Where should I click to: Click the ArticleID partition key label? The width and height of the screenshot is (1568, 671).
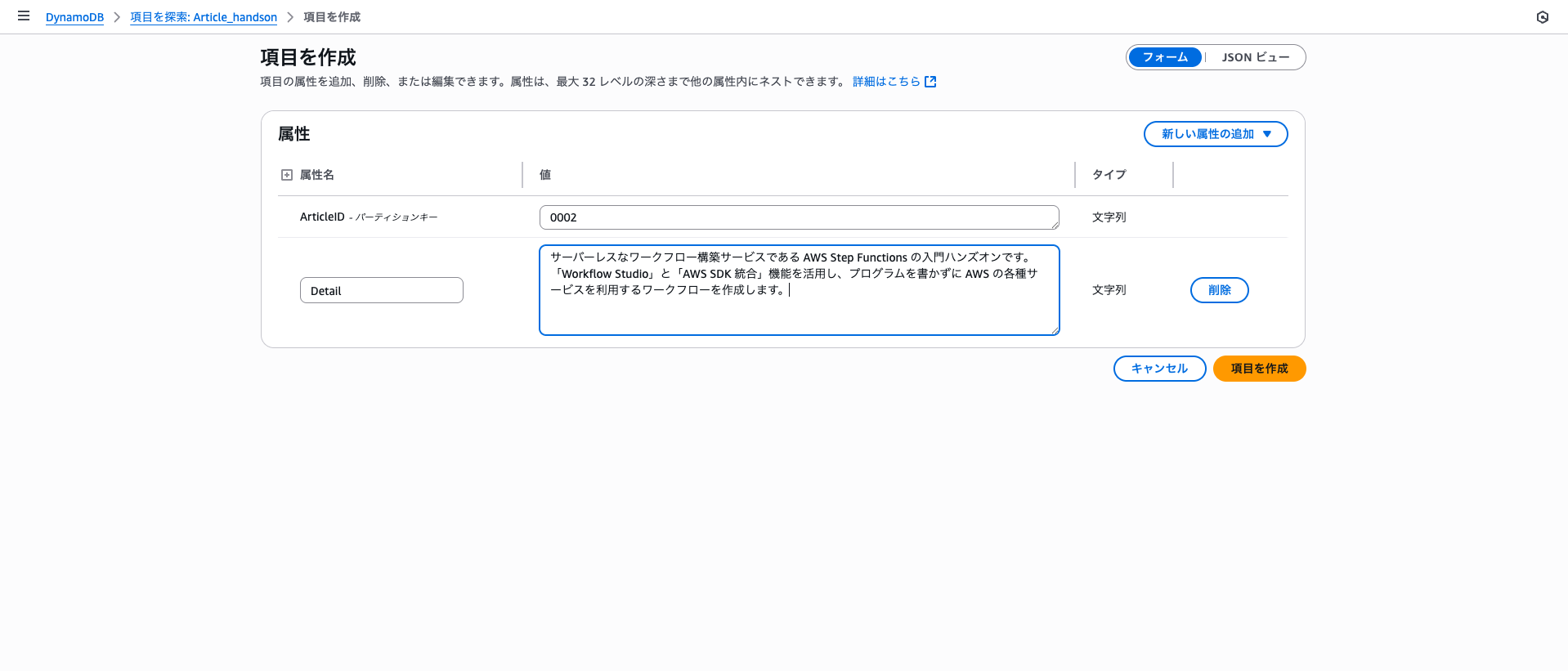pyautogui.click(x=369, y=217)
